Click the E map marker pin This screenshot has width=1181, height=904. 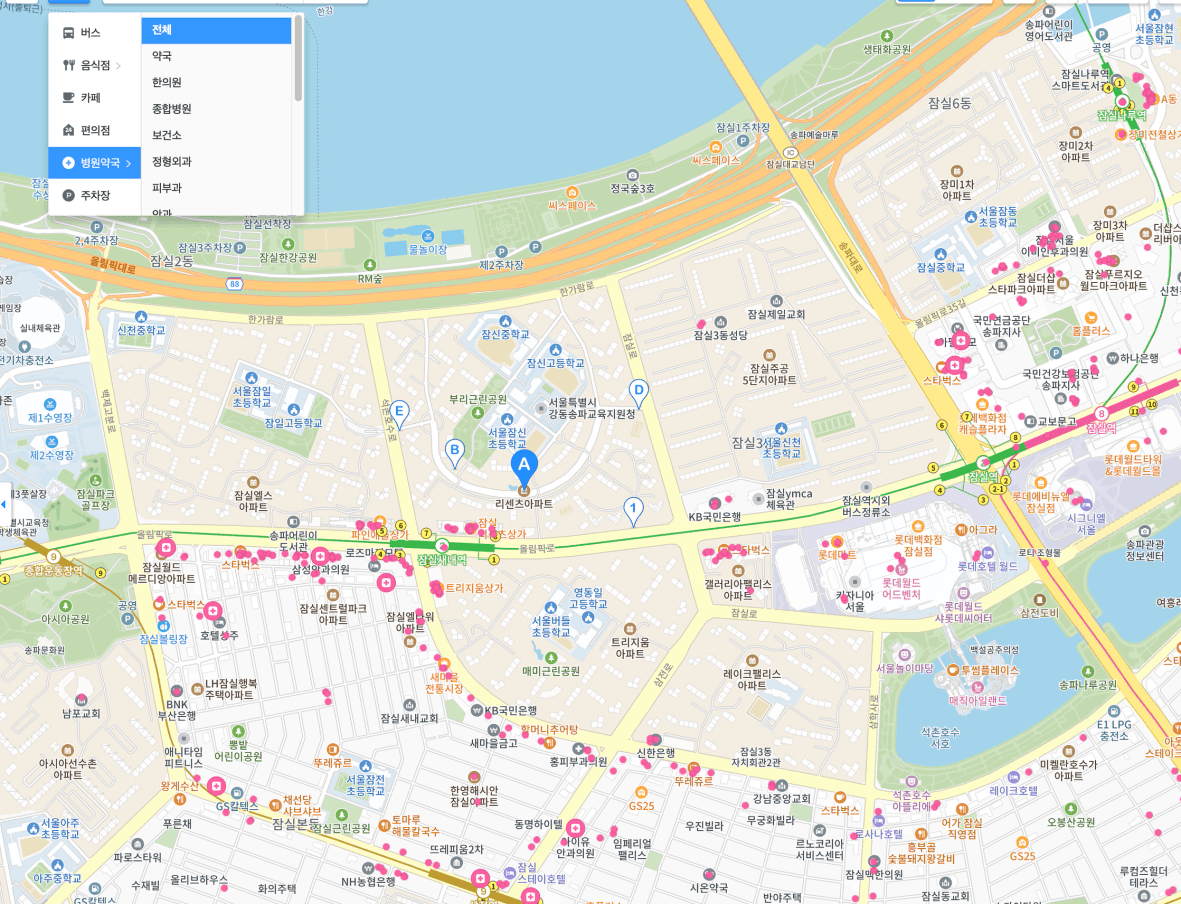[x=399, y=414]
